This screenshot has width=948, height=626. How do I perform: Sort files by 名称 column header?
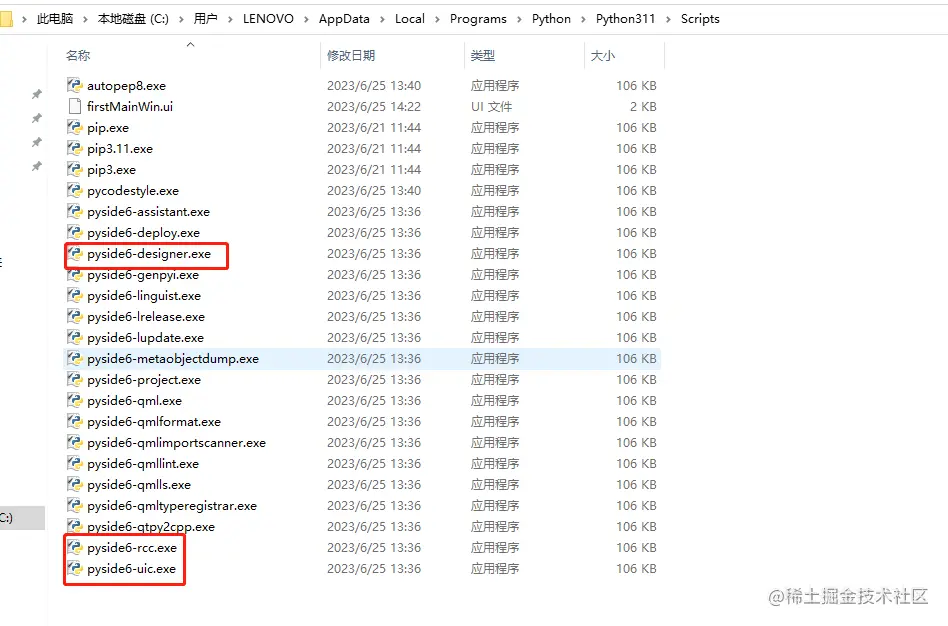pos(77,56)
